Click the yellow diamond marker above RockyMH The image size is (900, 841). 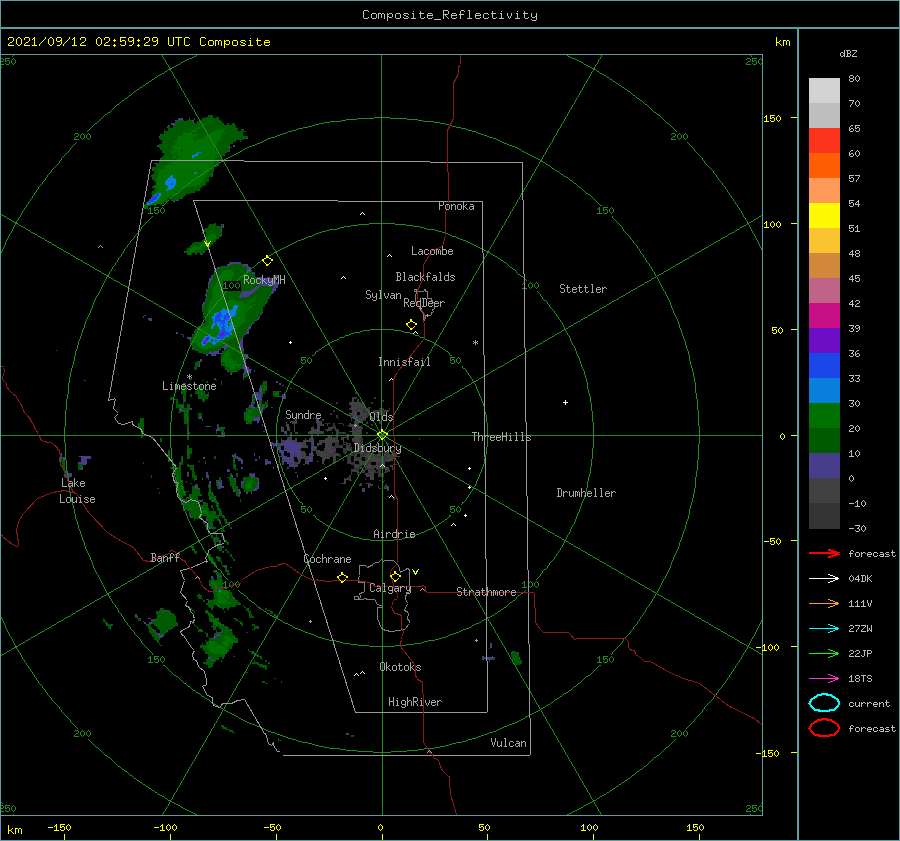point(267,261)
